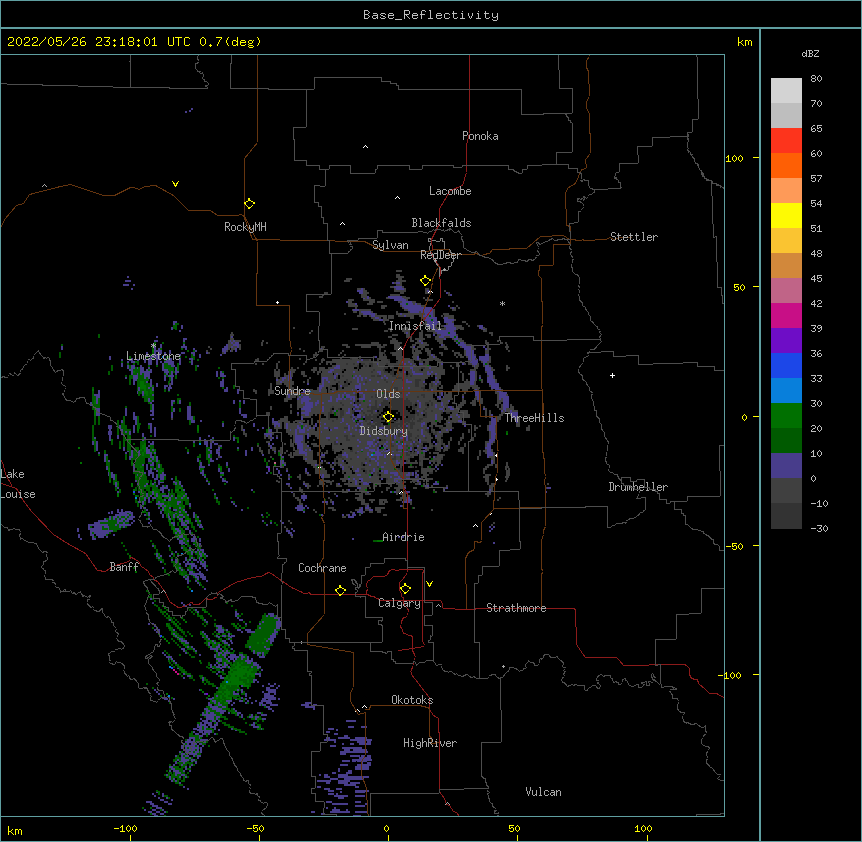The image size is (862, 842).
Task: Pick the blue 33-36 dBZ legend swatch
Action: [x=786, y=366]
